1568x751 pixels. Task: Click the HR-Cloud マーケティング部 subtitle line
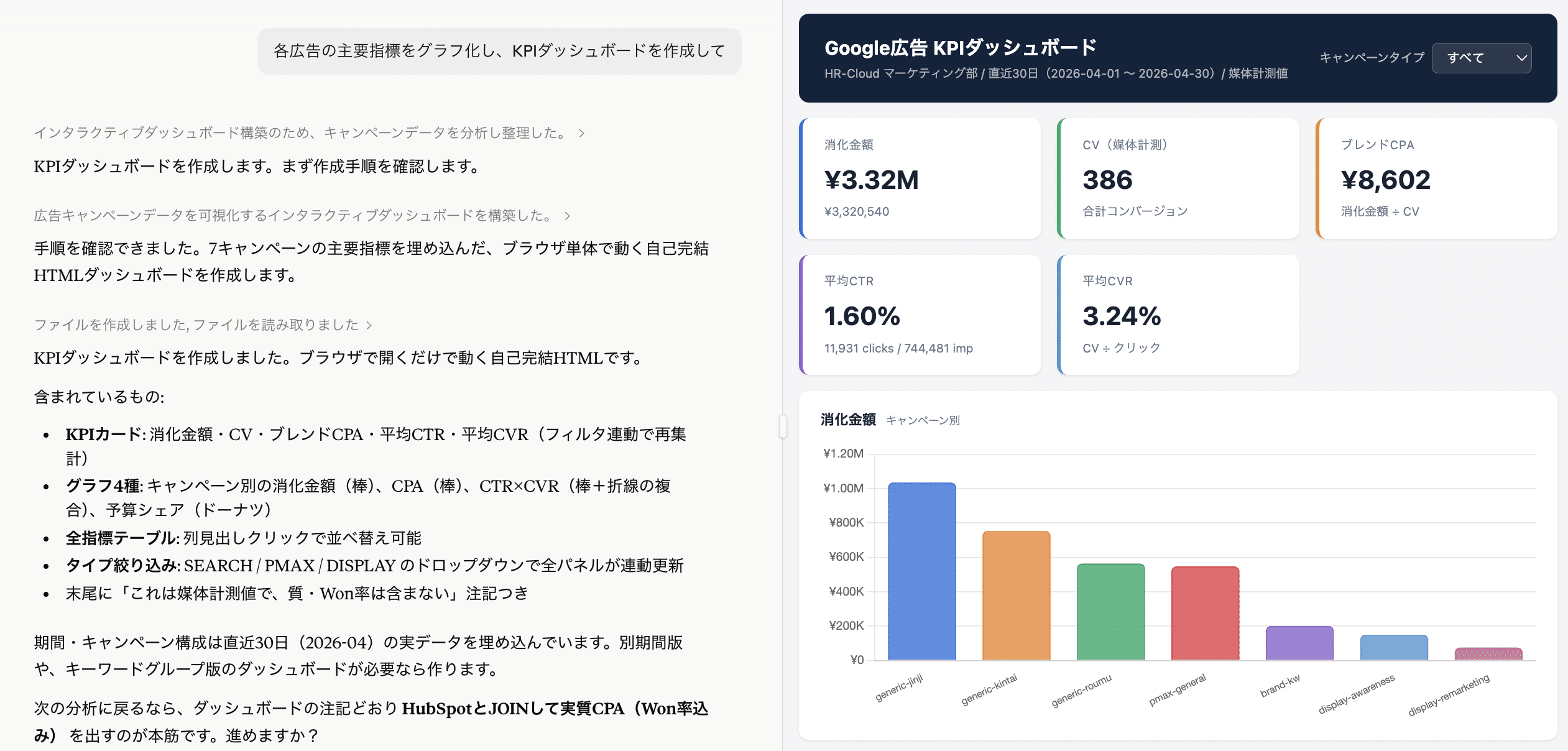click(x=1056, y=73)
